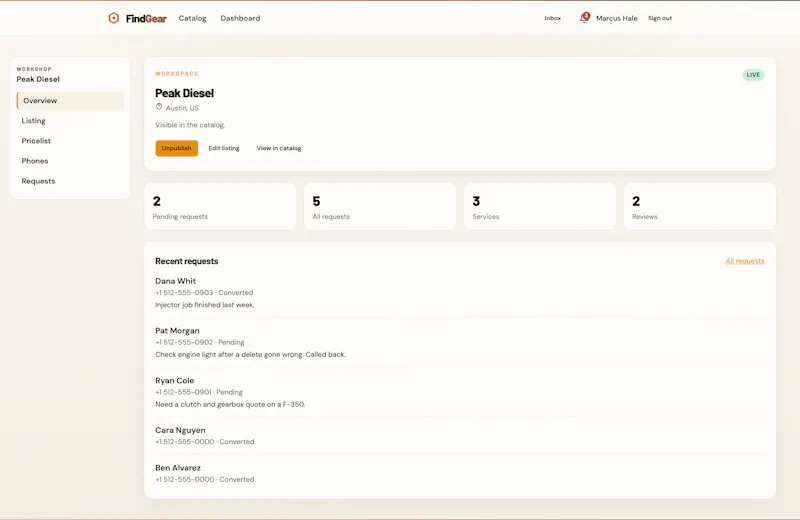Click the 'Check engine light after a delete' note
This screenshot has height=520, width=800.
[250, 354]
